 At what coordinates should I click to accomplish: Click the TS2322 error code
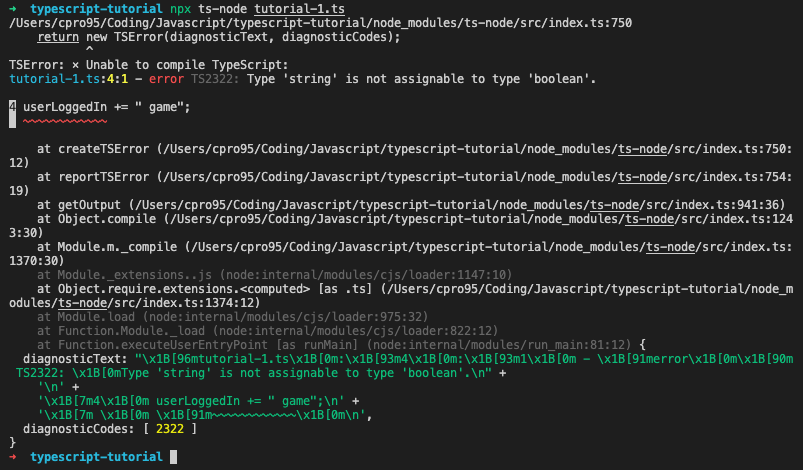coord(215,79)
